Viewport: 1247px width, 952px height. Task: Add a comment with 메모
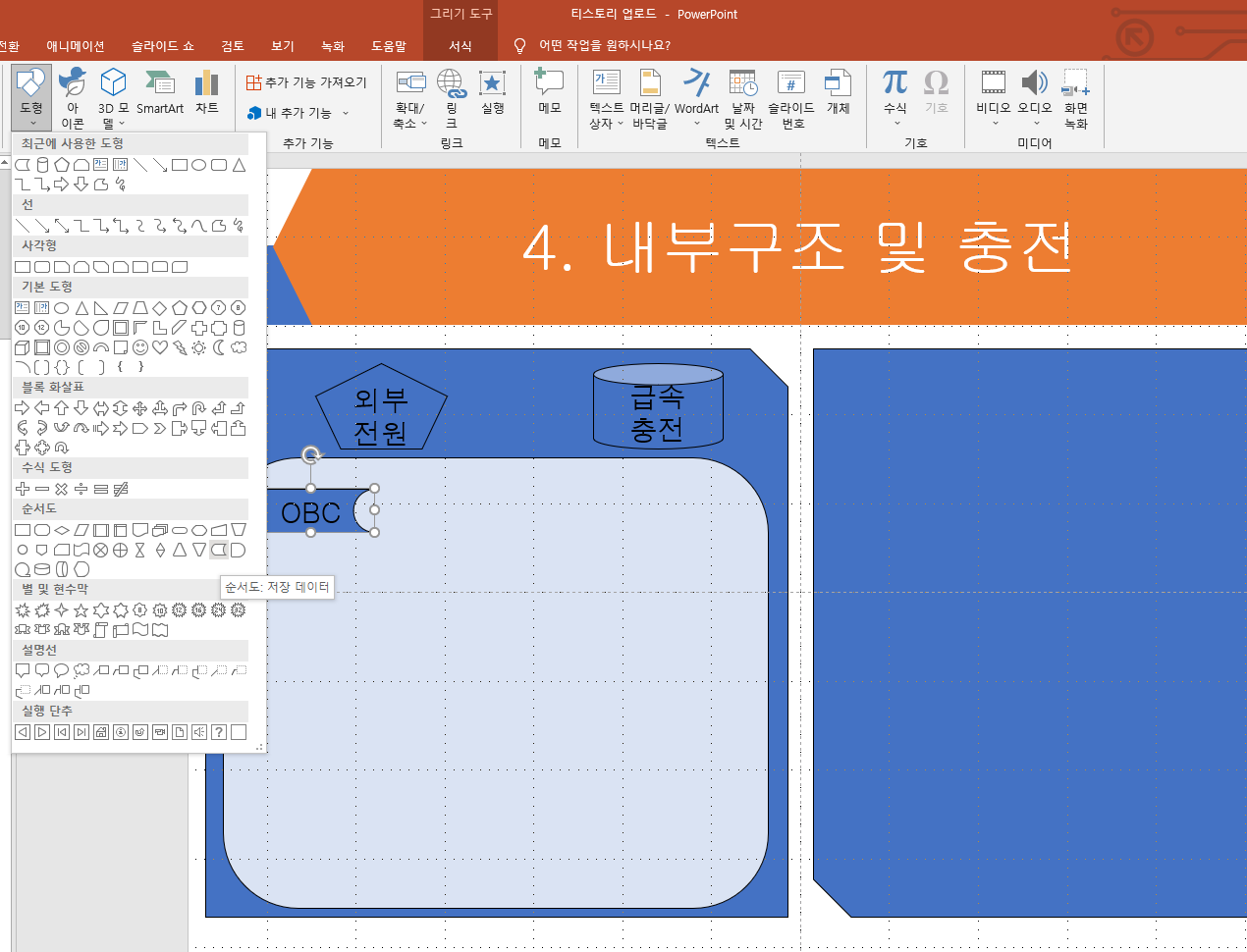point(550,92)
